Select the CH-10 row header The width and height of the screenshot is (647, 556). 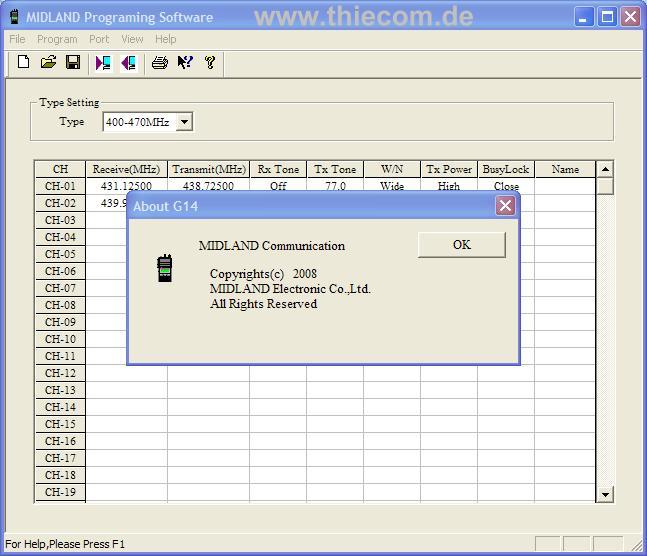[60, 339]
